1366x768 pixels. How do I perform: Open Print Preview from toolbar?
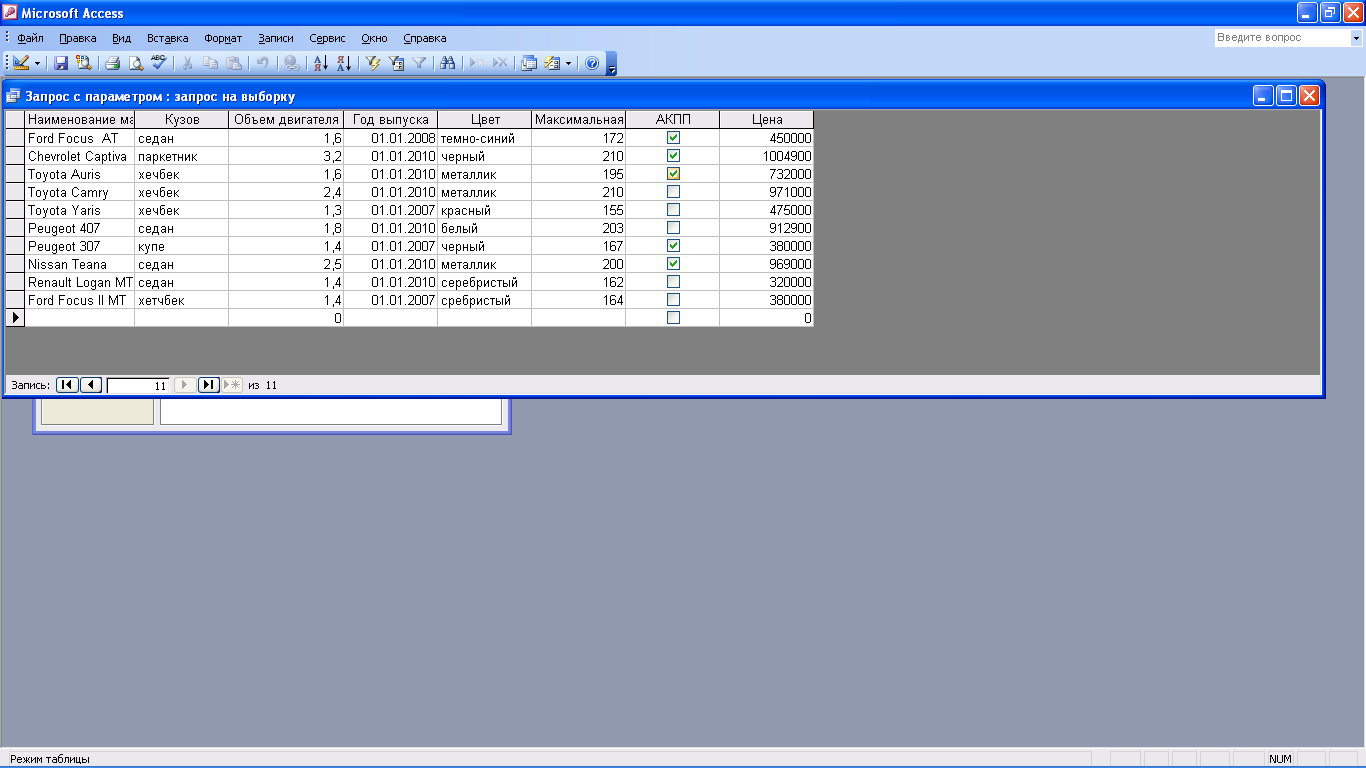[x=135, y=63]
